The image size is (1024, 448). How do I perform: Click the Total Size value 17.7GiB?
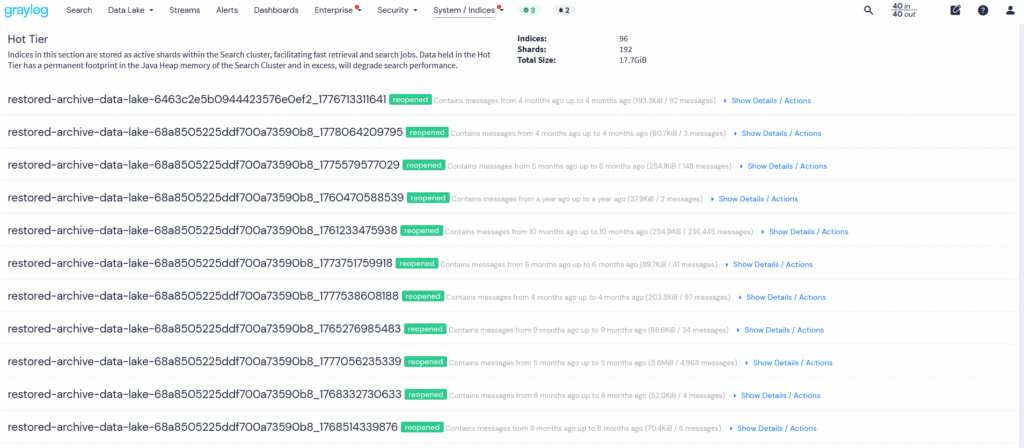(633, 60)
